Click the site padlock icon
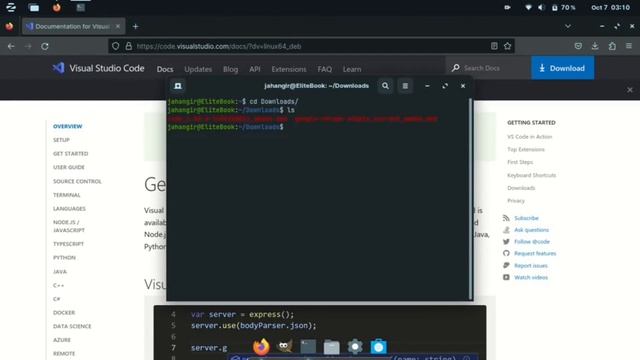640x360 pixels. pos(129,46)
